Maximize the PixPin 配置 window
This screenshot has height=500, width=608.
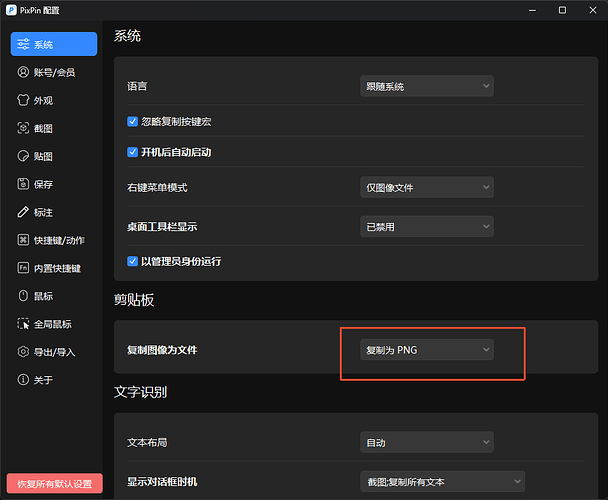pyautogui.click(x=562, y=10)
